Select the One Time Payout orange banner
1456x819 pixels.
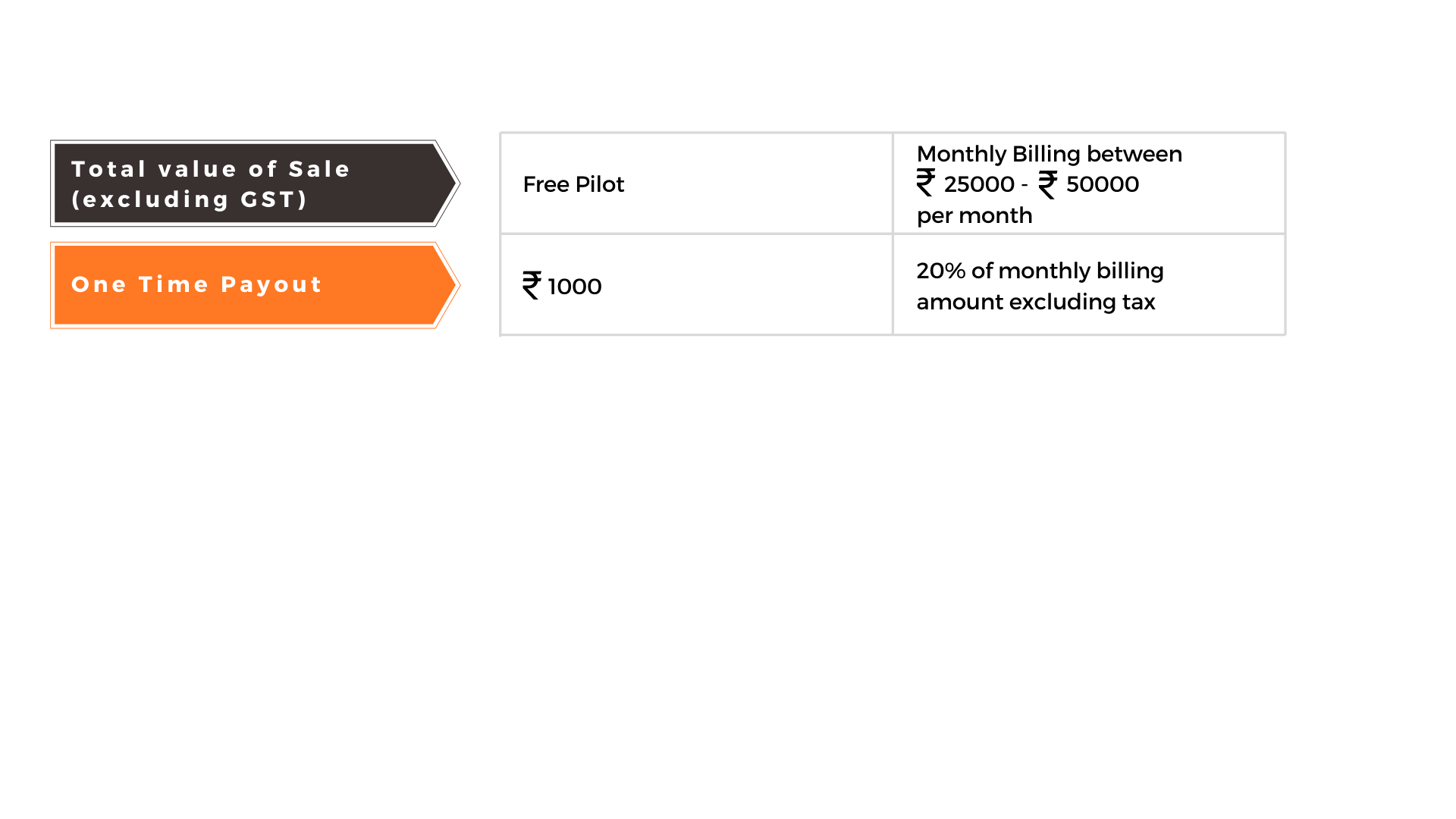[256, 285]
